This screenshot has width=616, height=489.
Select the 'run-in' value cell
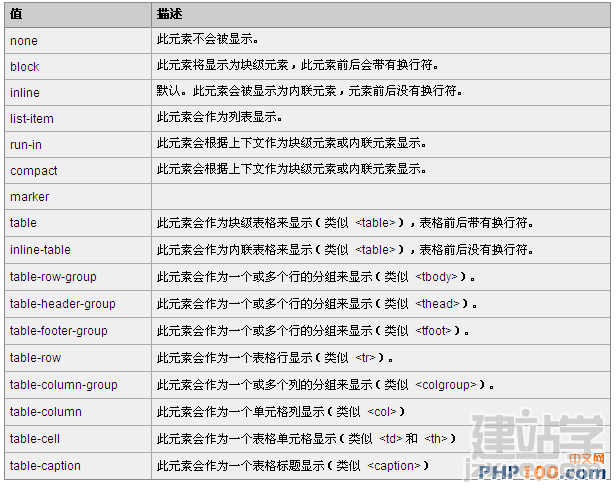point(78,145)
